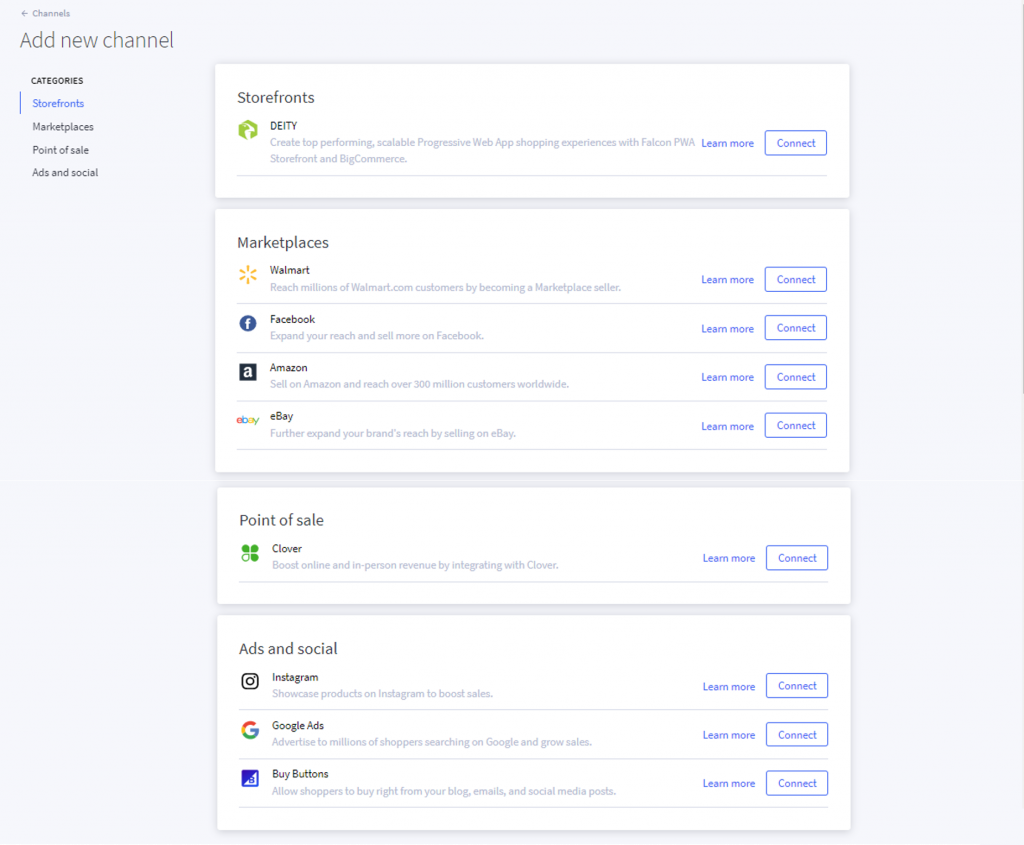Image resolution: width=1024 pixels, height=845 pixels.
Task: Select the eBay logo icon
Action: [x=248, y=420]
